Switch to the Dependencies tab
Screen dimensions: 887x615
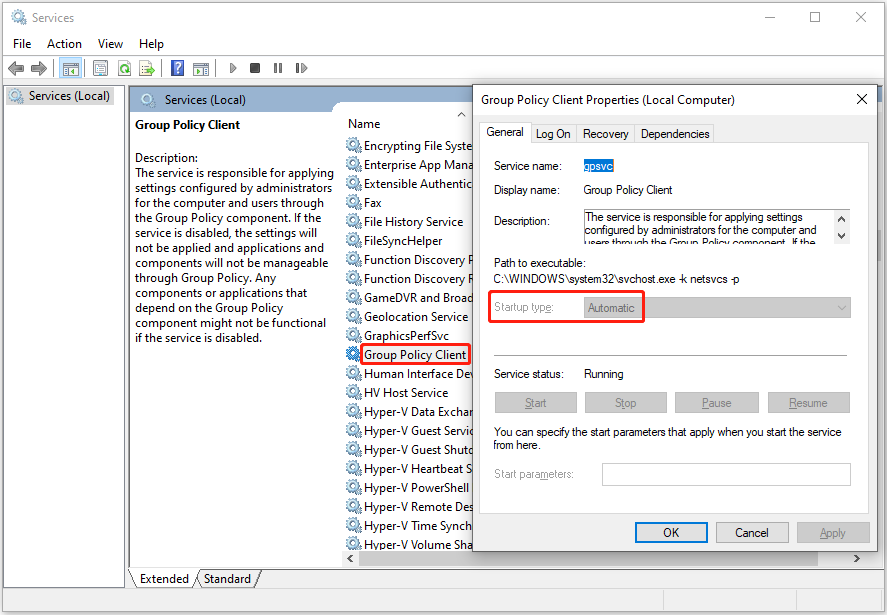pos(675,134)
